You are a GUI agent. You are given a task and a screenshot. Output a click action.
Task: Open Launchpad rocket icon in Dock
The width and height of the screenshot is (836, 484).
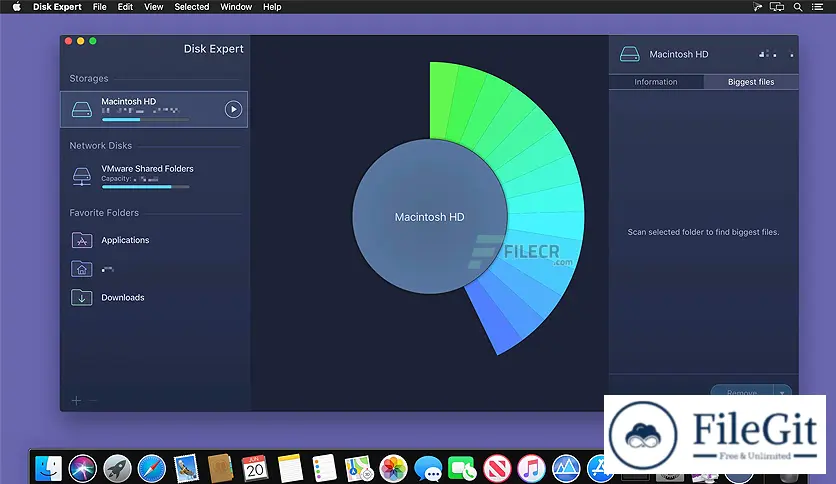coord(117,469)
